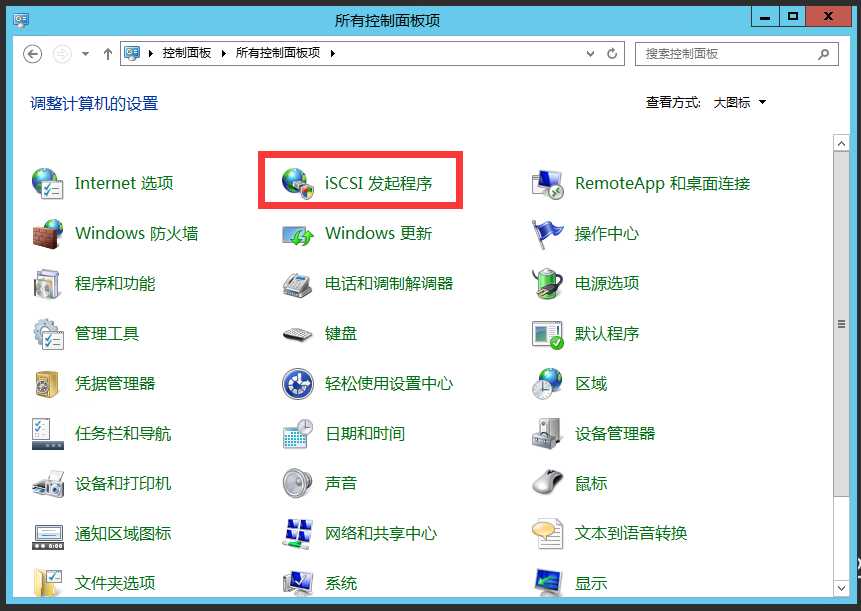The height and width of the screenshot is (611, 861).
Task: Open the RemoteApp 和桌面连接 icon
Action: pyautogui.click(x=547, y=184)
